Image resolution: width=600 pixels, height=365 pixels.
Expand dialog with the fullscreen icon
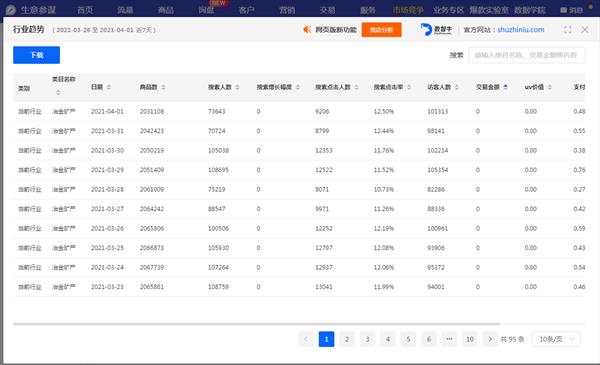tap(567, 30)
